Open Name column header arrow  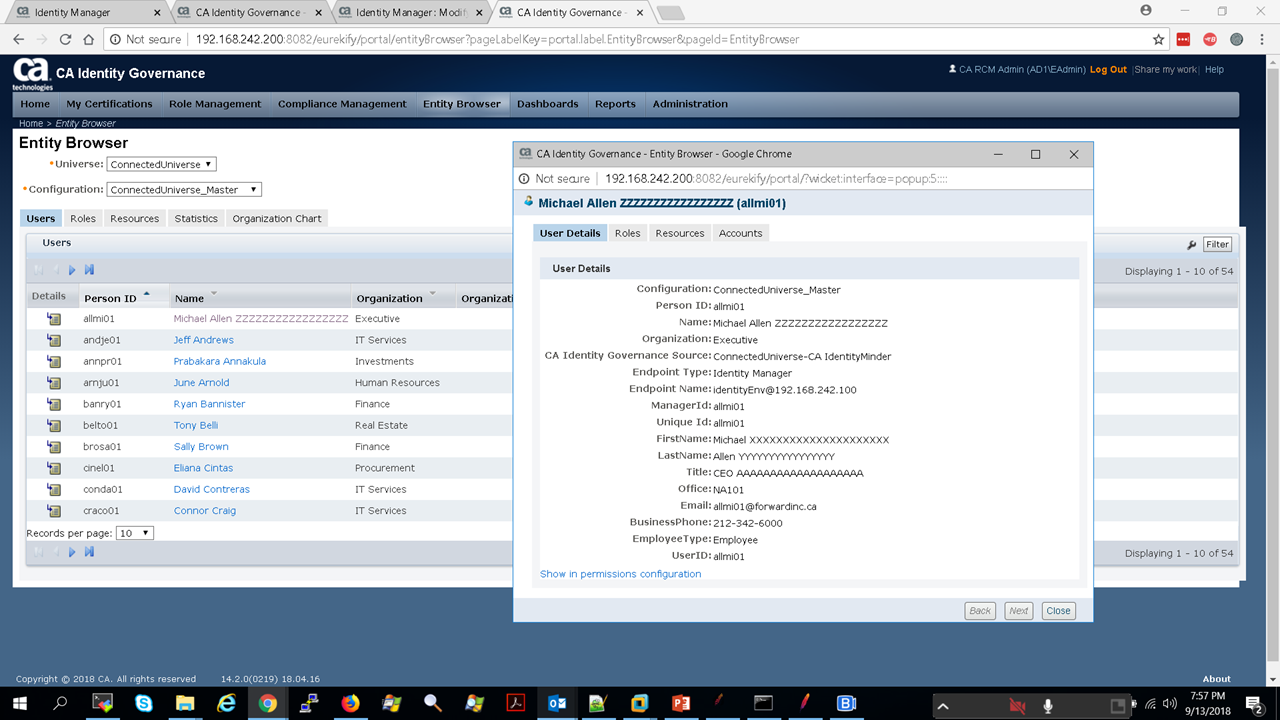[x=214, y=294]
